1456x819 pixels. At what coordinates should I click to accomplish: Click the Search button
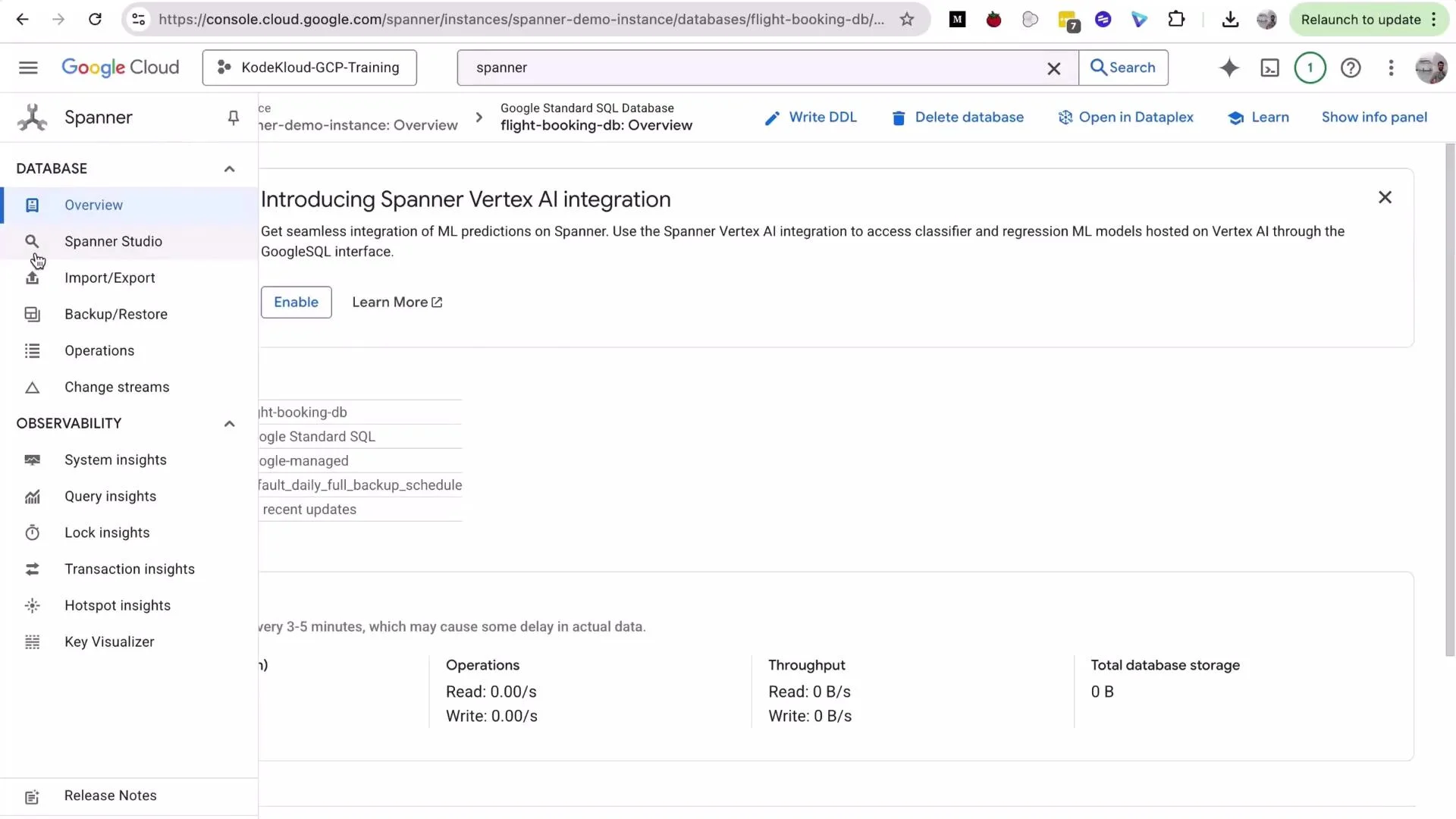point(1123,67)
